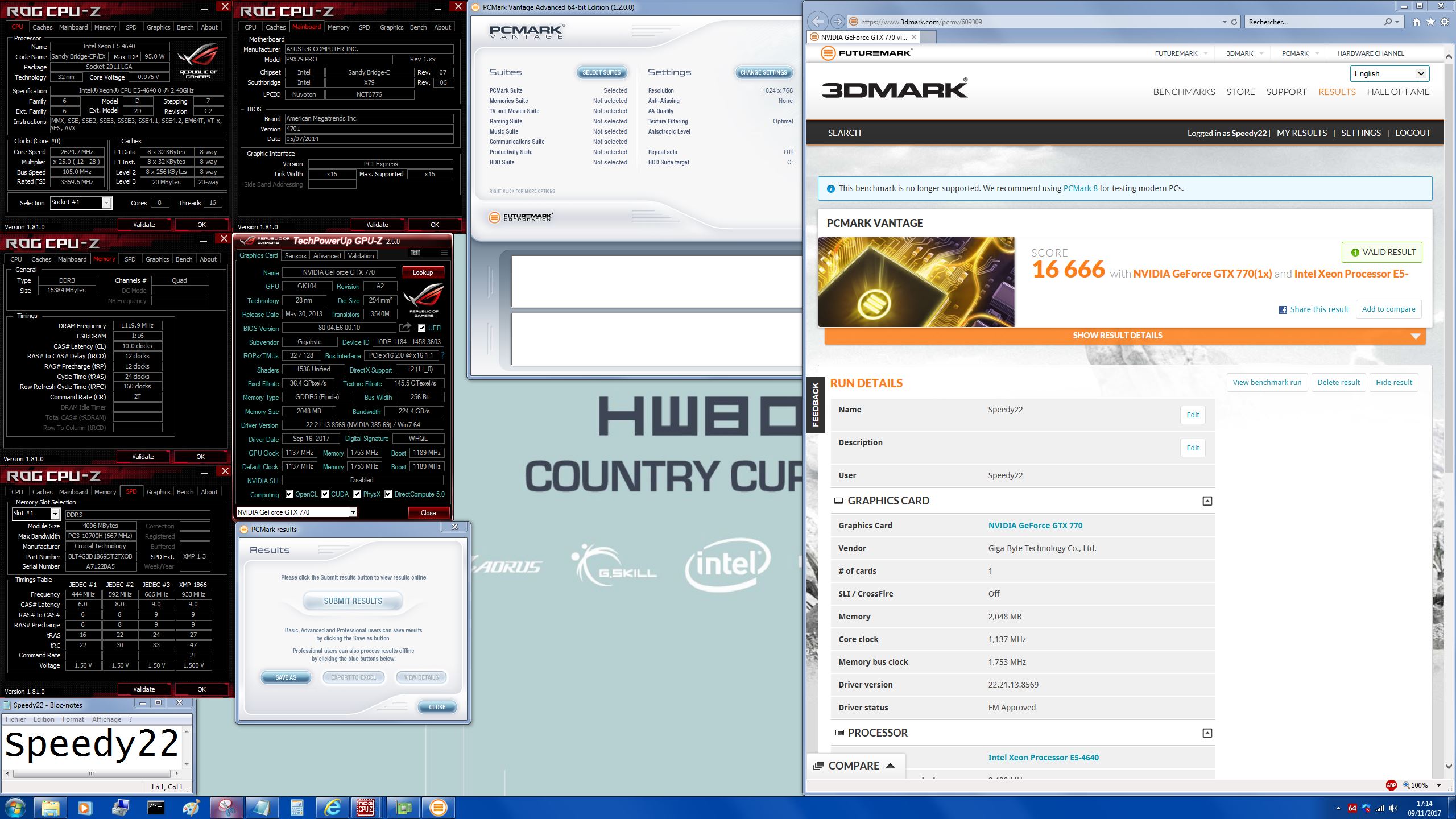Click the GPU-Z BIOS export share icon
1456x819 pixels.
tap(405, 328)
